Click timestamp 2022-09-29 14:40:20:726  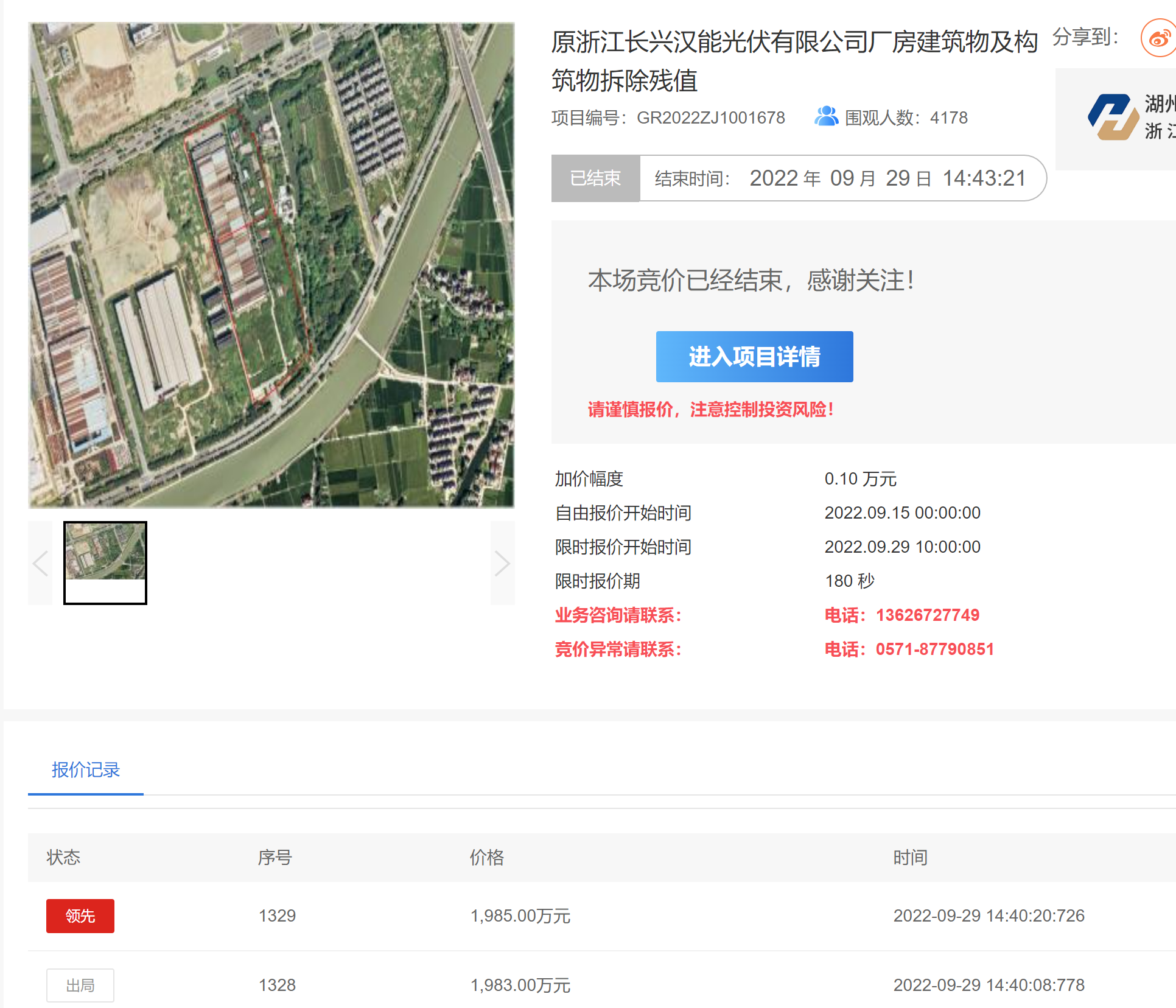coord(989,915)
